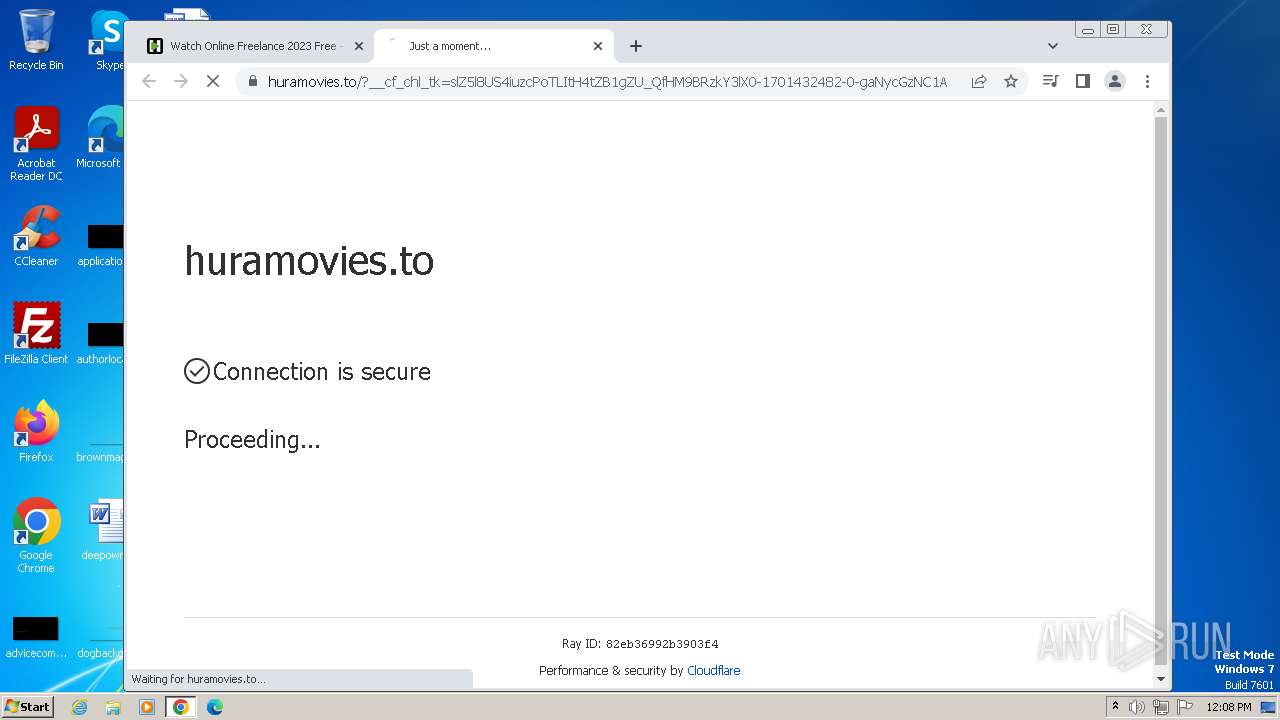The width and height of the screenshot is (1280, 720).
Task: Stop loading the page in Chrome
Action: click(213, 81)
